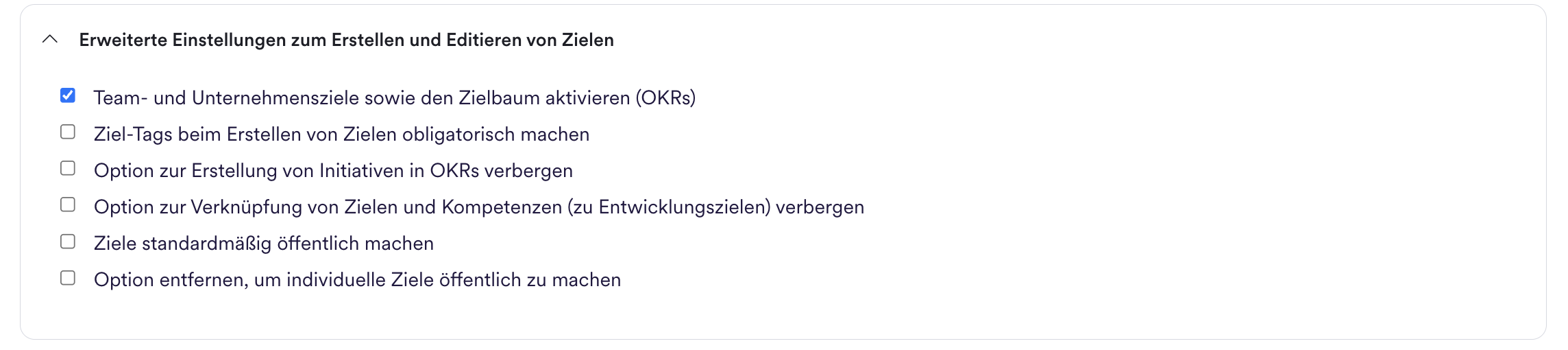1568x350 pixels.
Task: Tick Verknüpfung von Zielen und Kompetenzen checkbox
Action: coord(68,205)
